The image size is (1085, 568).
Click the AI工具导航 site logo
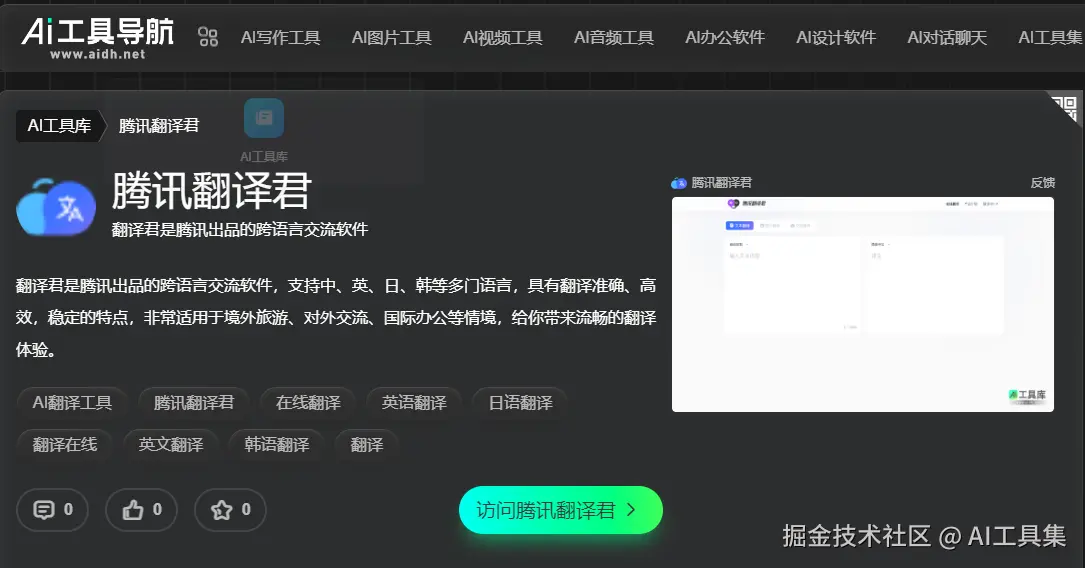(x=98, y=39)
